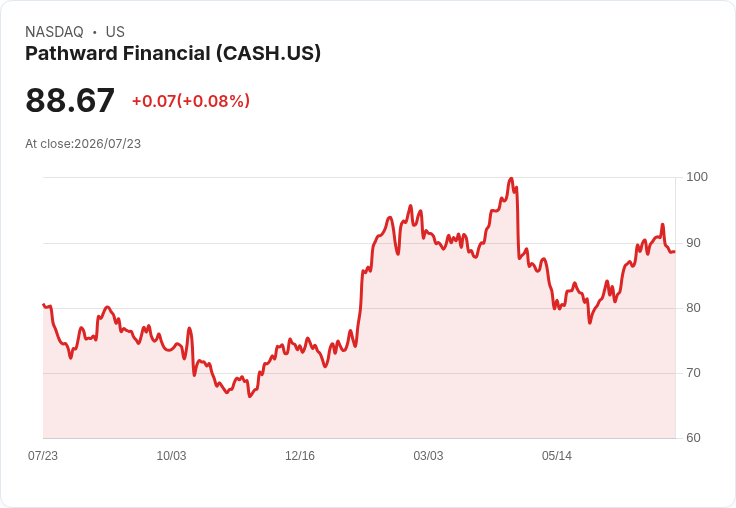
Task: Click the 100 y-axis price label
Action: pyautogui.click(x=697, y=177)
